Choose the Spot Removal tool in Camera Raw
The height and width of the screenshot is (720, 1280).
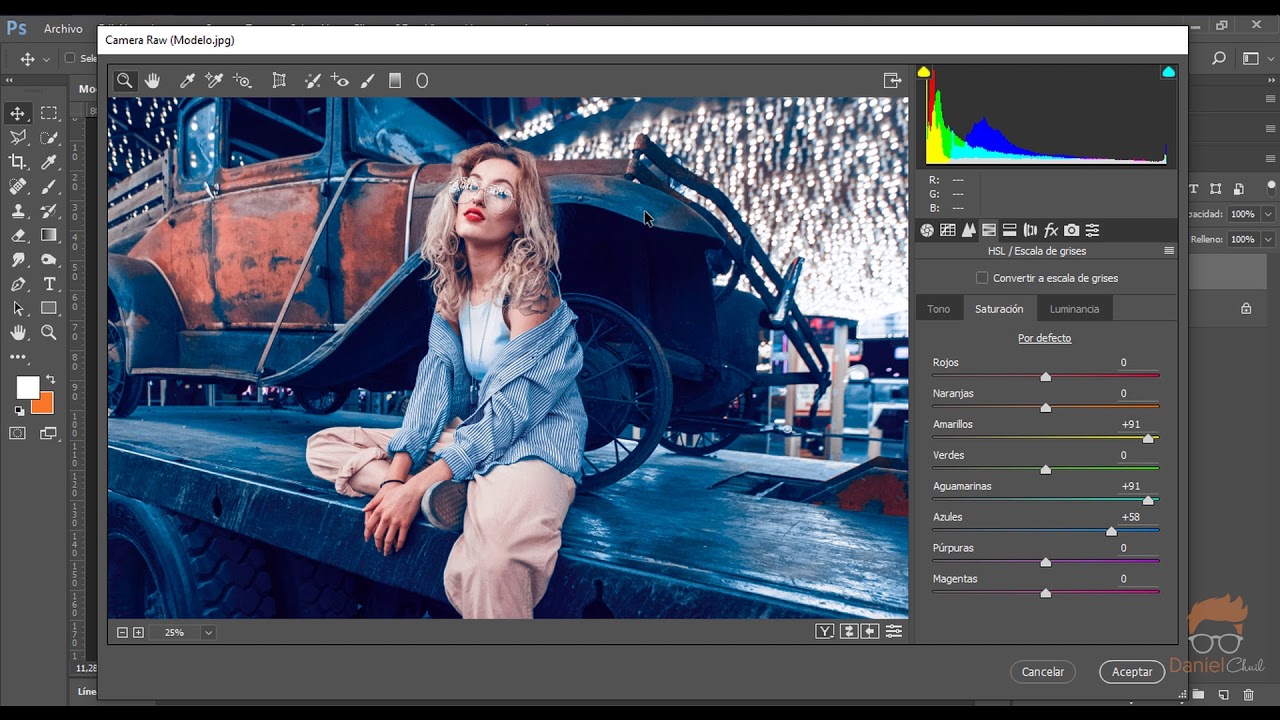point(312,81)
